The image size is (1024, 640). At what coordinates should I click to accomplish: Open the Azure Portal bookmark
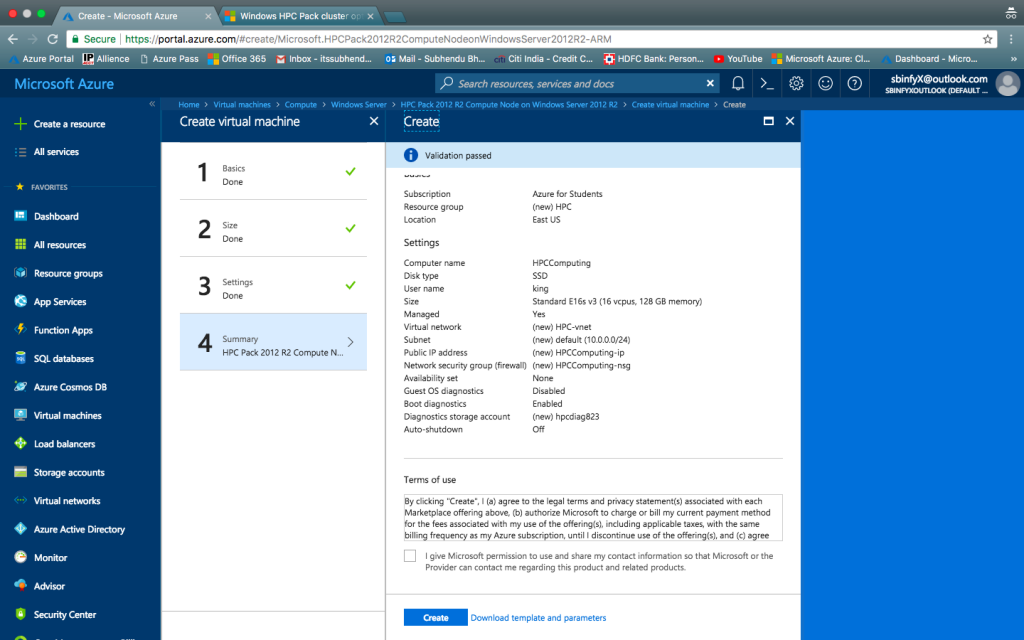[x=41, y=59]
